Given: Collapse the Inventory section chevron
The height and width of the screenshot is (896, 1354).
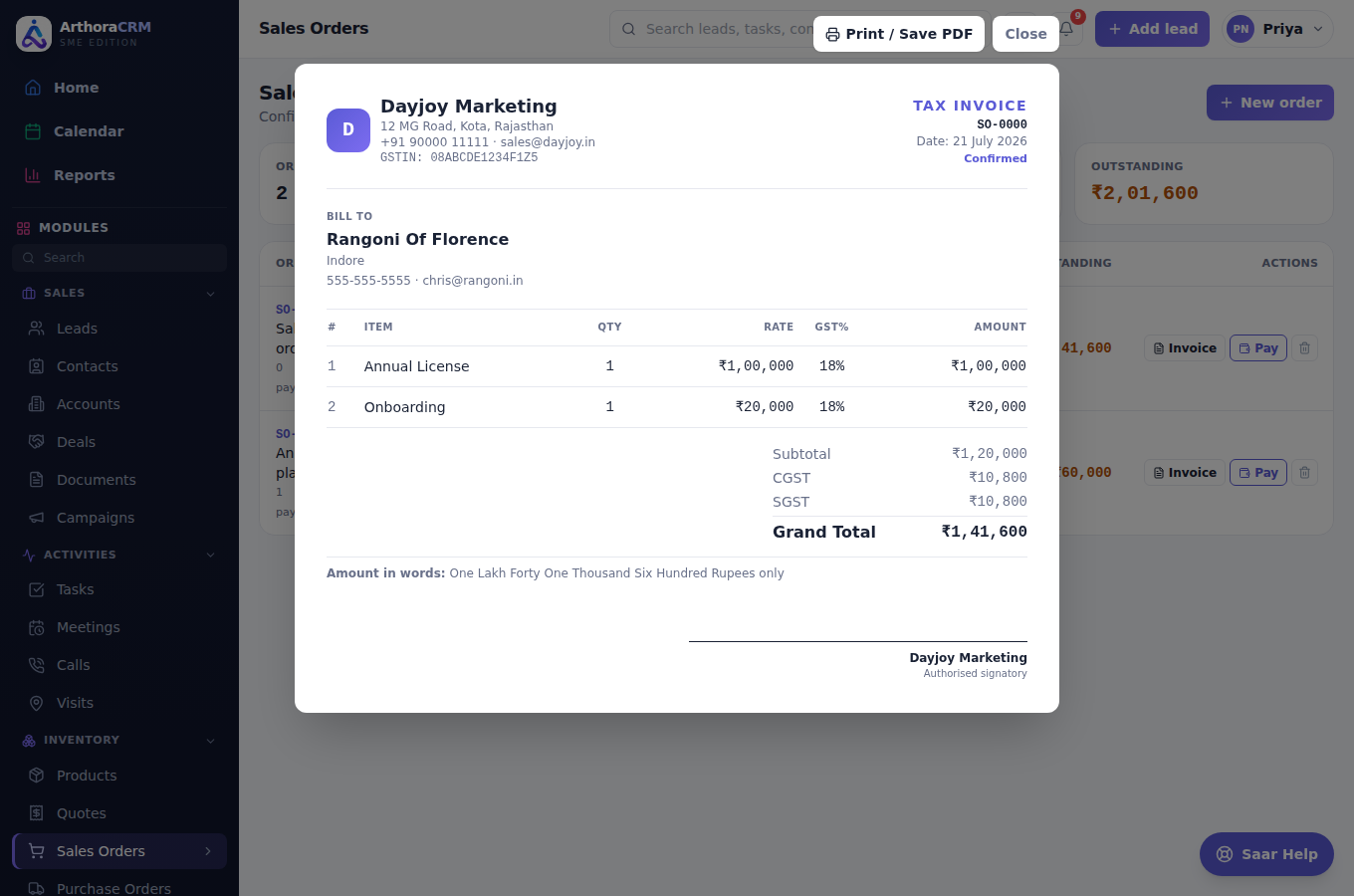Looking at the screenshot, I should (210, 741).
